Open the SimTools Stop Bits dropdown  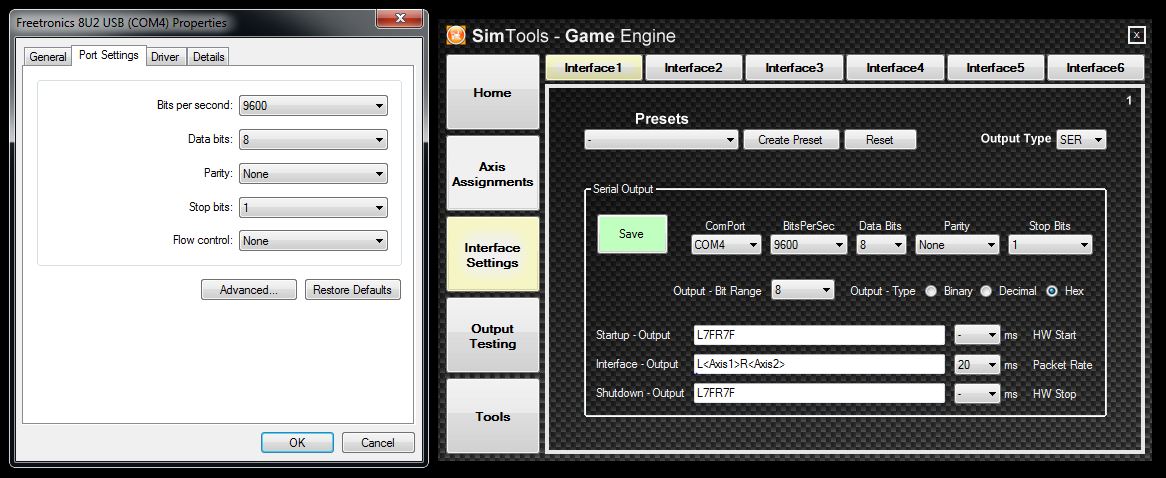(x=1050, y=245)
